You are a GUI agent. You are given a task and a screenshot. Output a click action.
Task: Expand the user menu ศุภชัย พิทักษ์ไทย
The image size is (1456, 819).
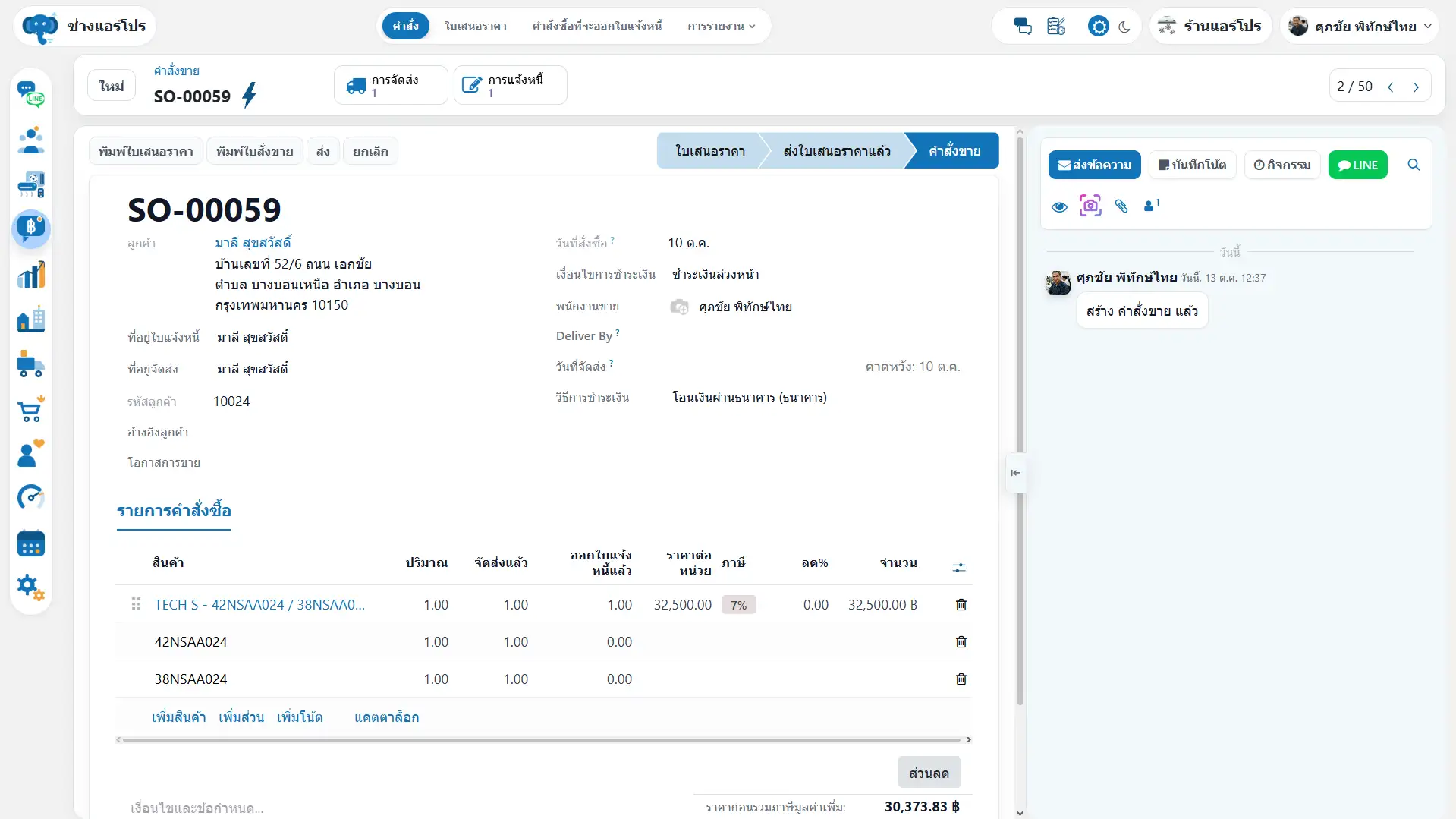pyautogui.click(x=1360, y=27)
